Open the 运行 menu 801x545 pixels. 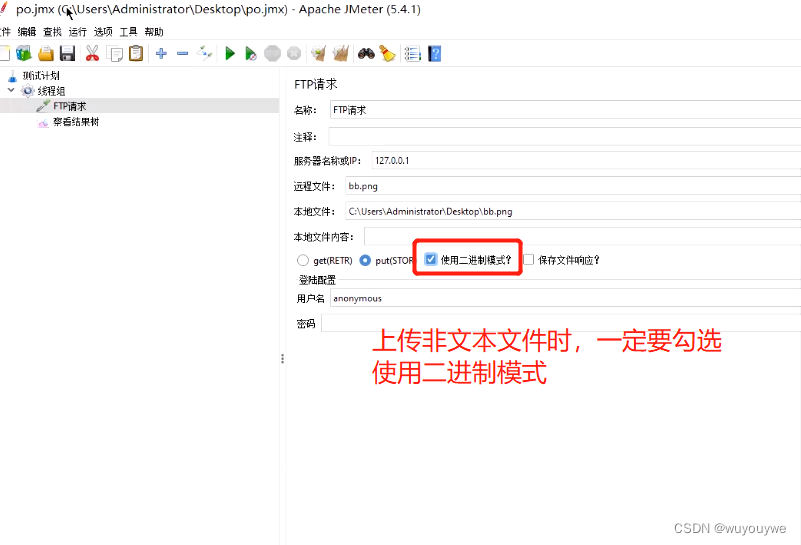pos(78,32)
